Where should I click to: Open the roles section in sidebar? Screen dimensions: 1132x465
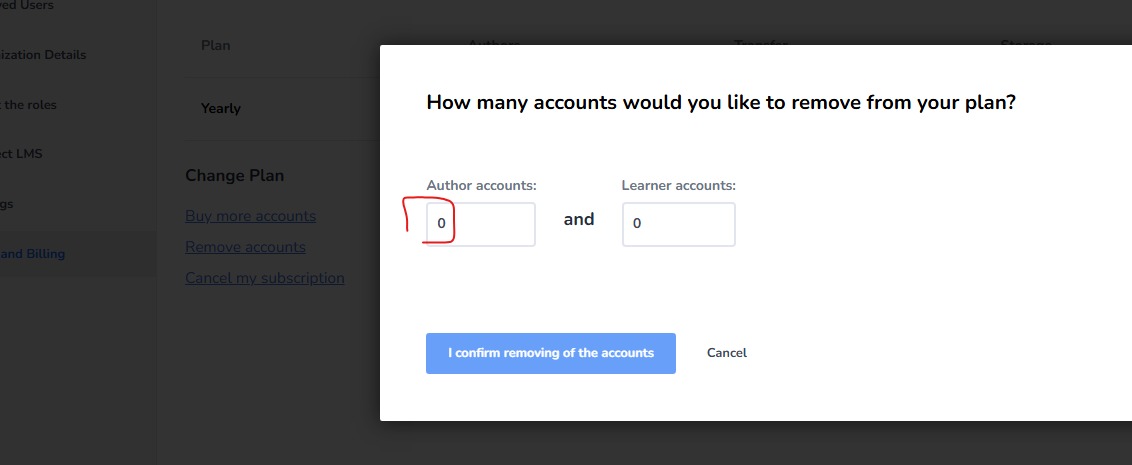28,105
